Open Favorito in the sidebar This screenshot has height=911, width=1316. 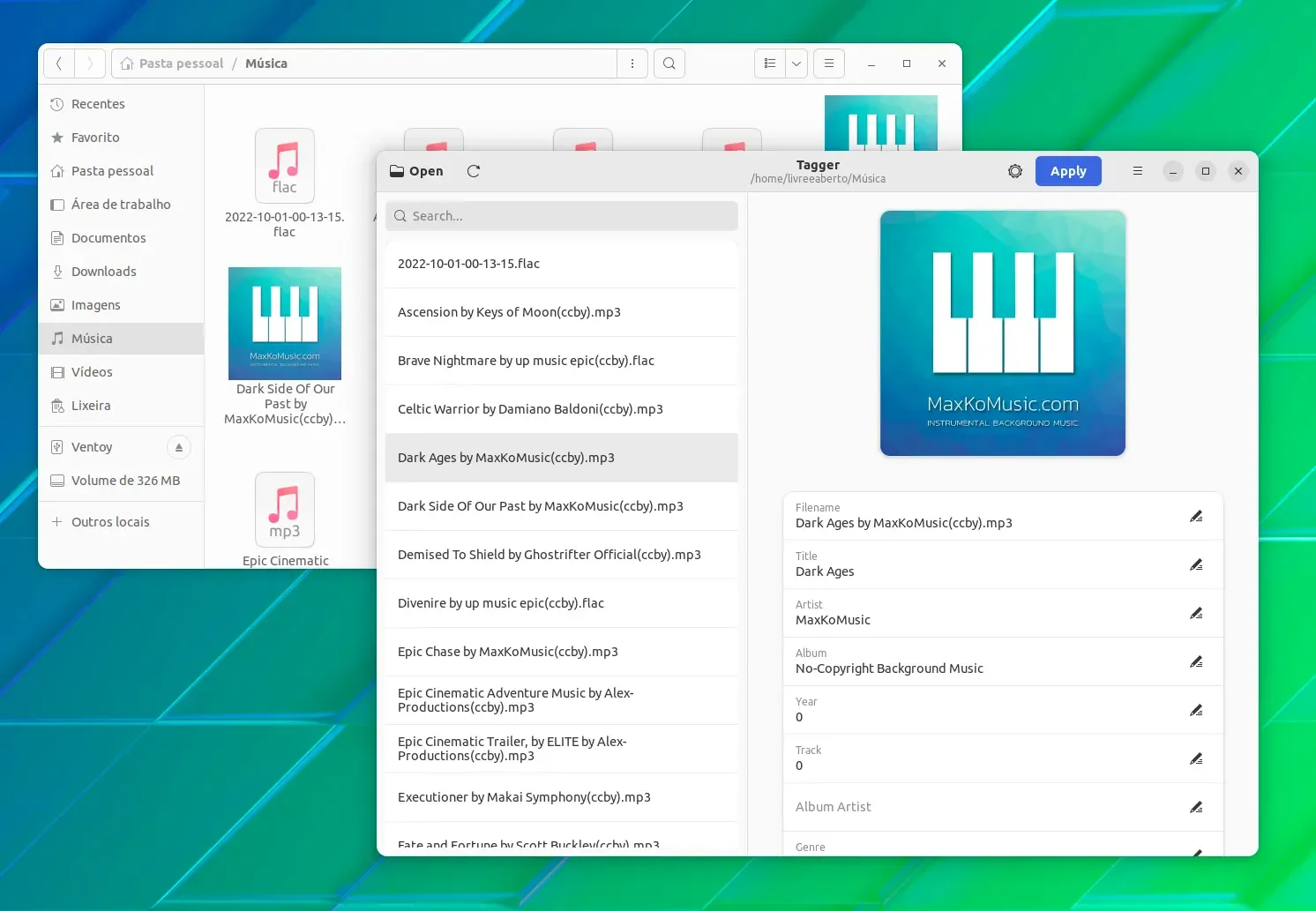pyautogui.click(x=122, y=138)
